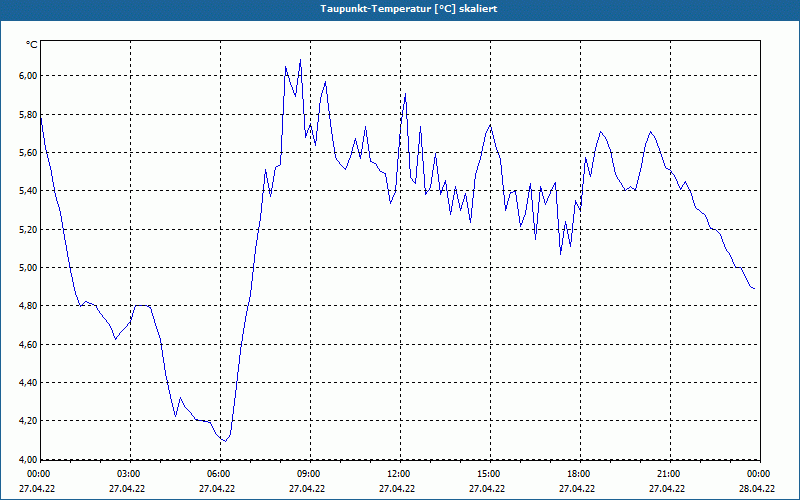
Task: Select the 4,40 y-axis value
Action: [29, 383]
